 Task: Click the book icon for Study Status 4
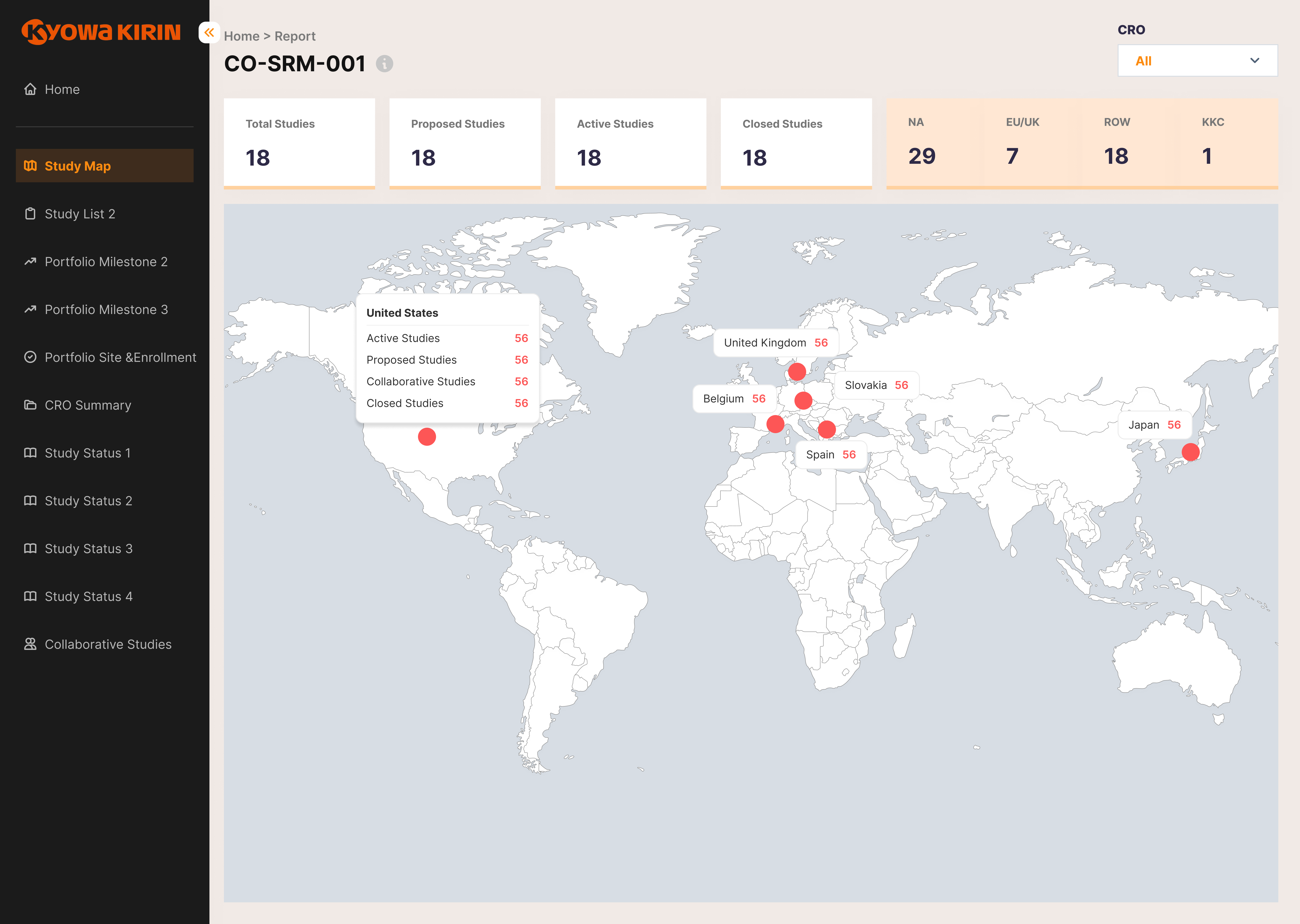(30, 596)
